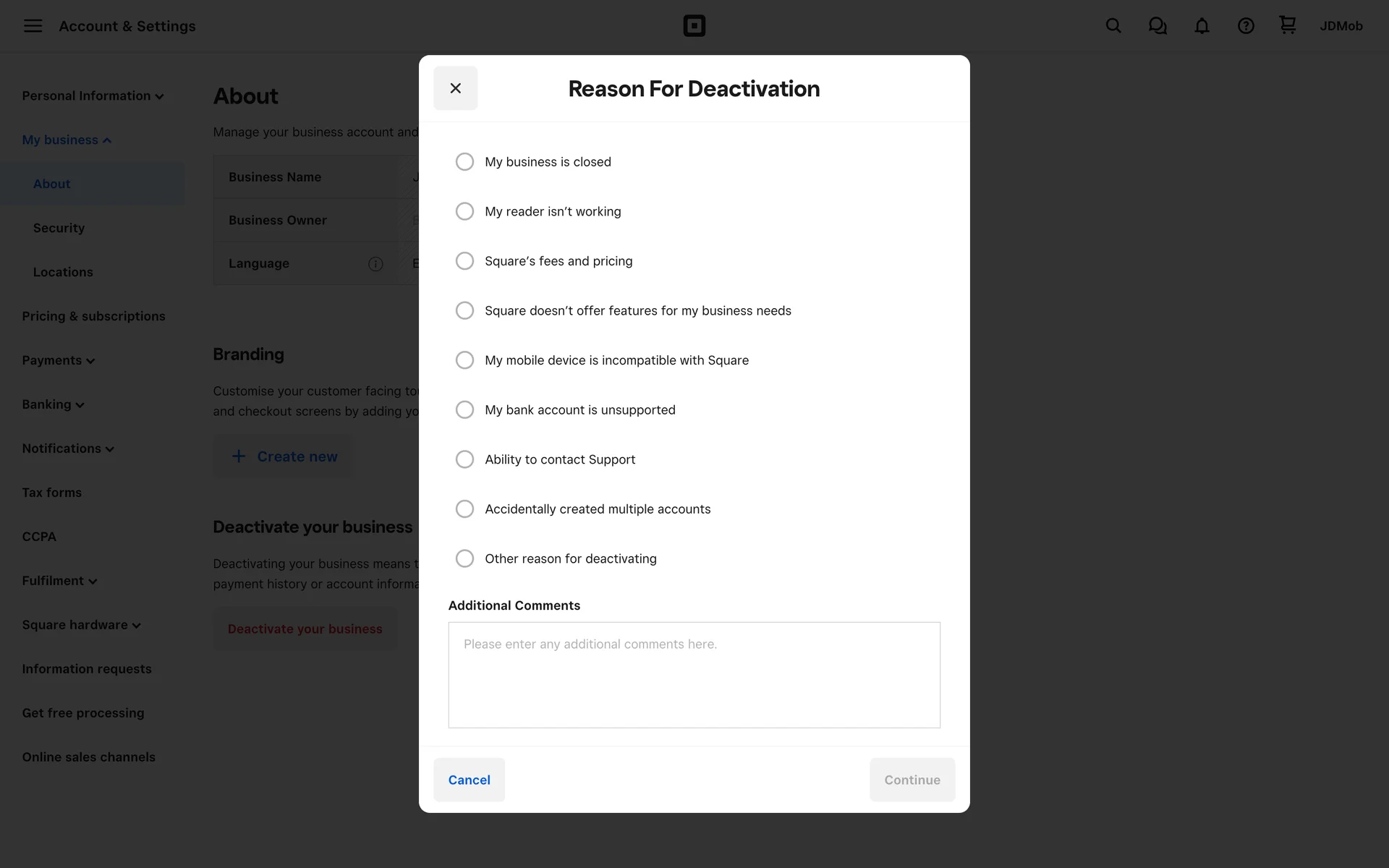Go to Pricing & subscriptions
This screenshot has width=1389, height=868.
(x=93, y=316)
